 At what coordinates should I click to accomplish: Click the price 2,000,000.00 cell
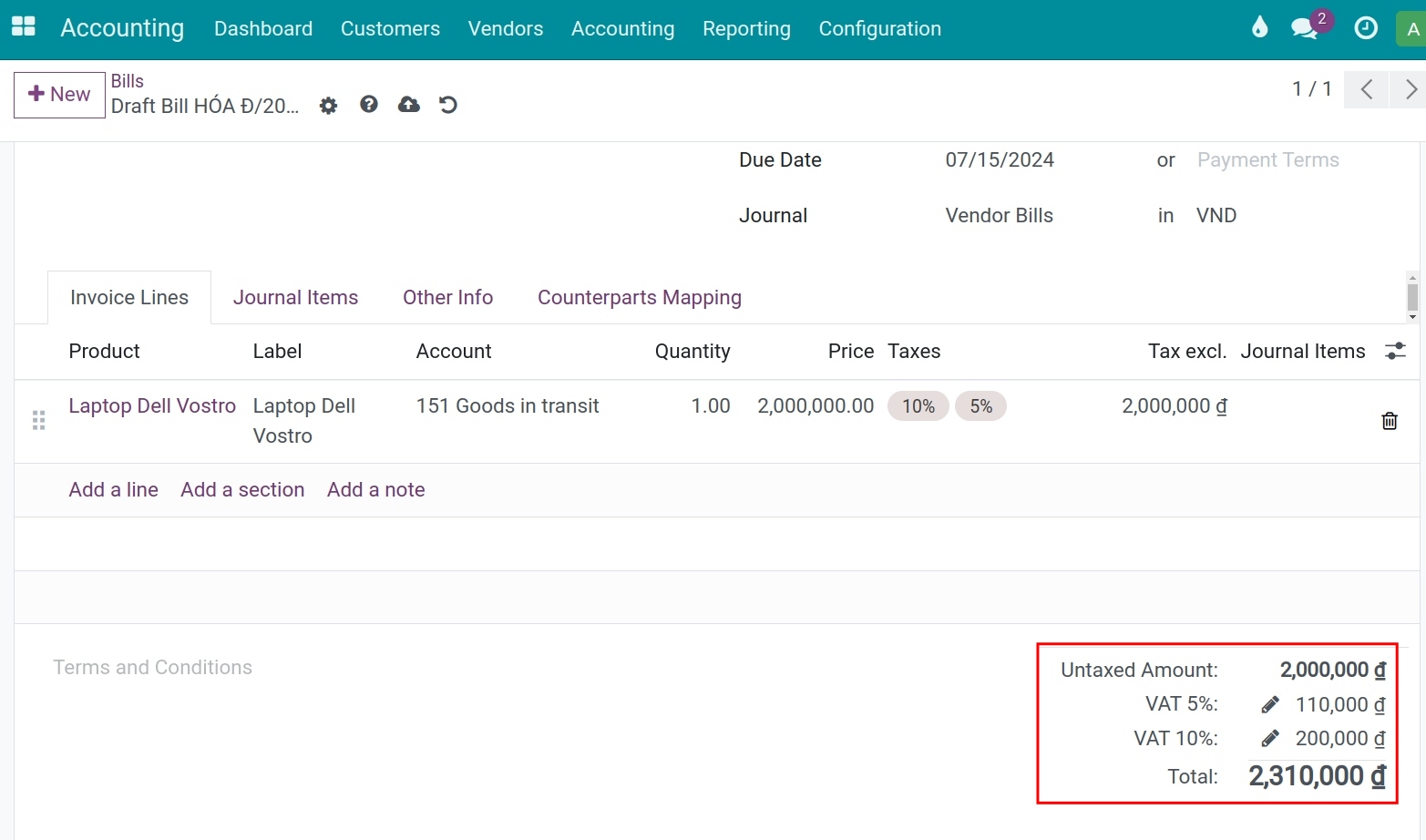point(816,405)
